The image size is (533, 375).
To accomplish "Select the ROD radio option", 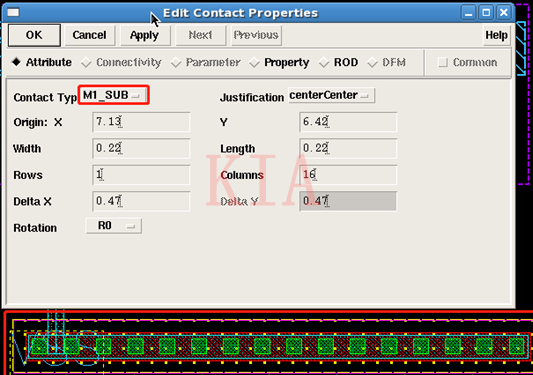I will click(339, 63).
